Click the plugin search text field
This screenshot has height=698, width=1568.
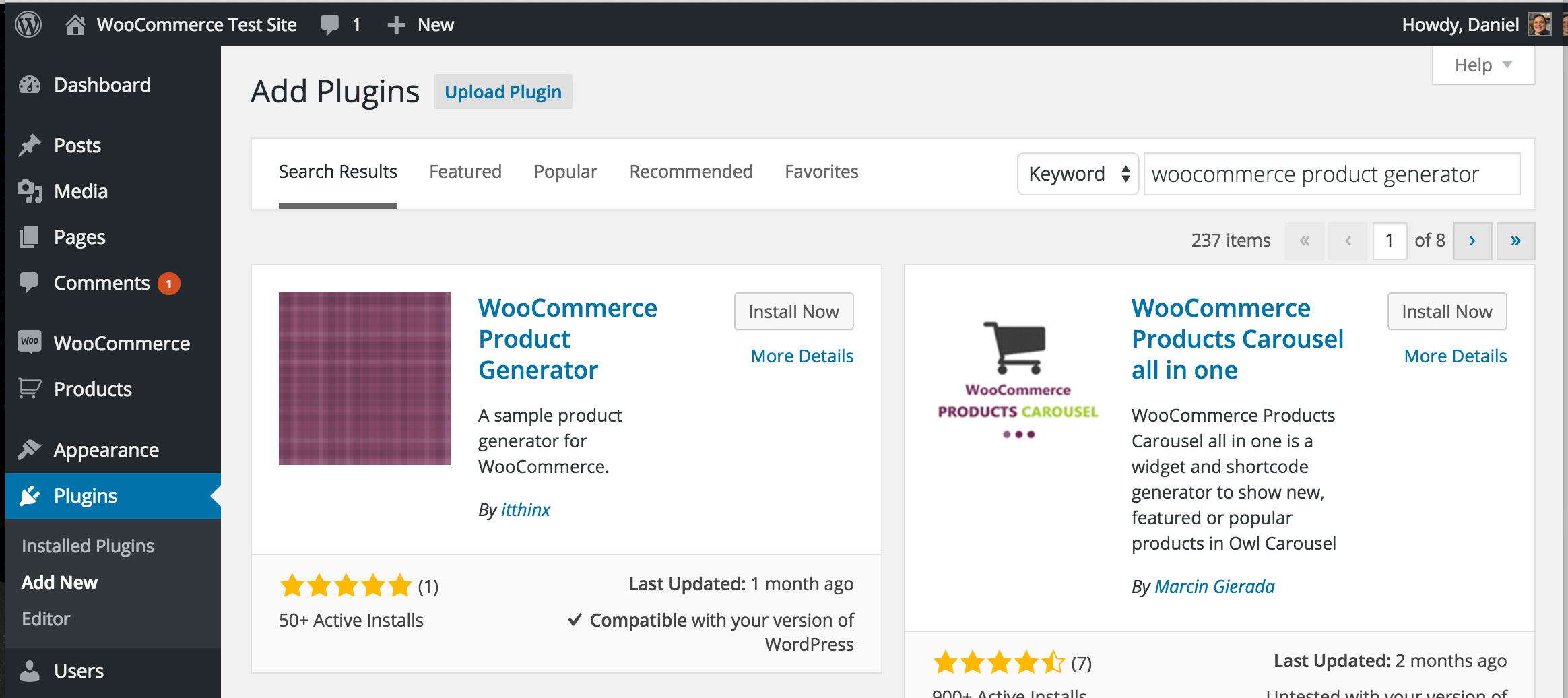click(1332, 174)
